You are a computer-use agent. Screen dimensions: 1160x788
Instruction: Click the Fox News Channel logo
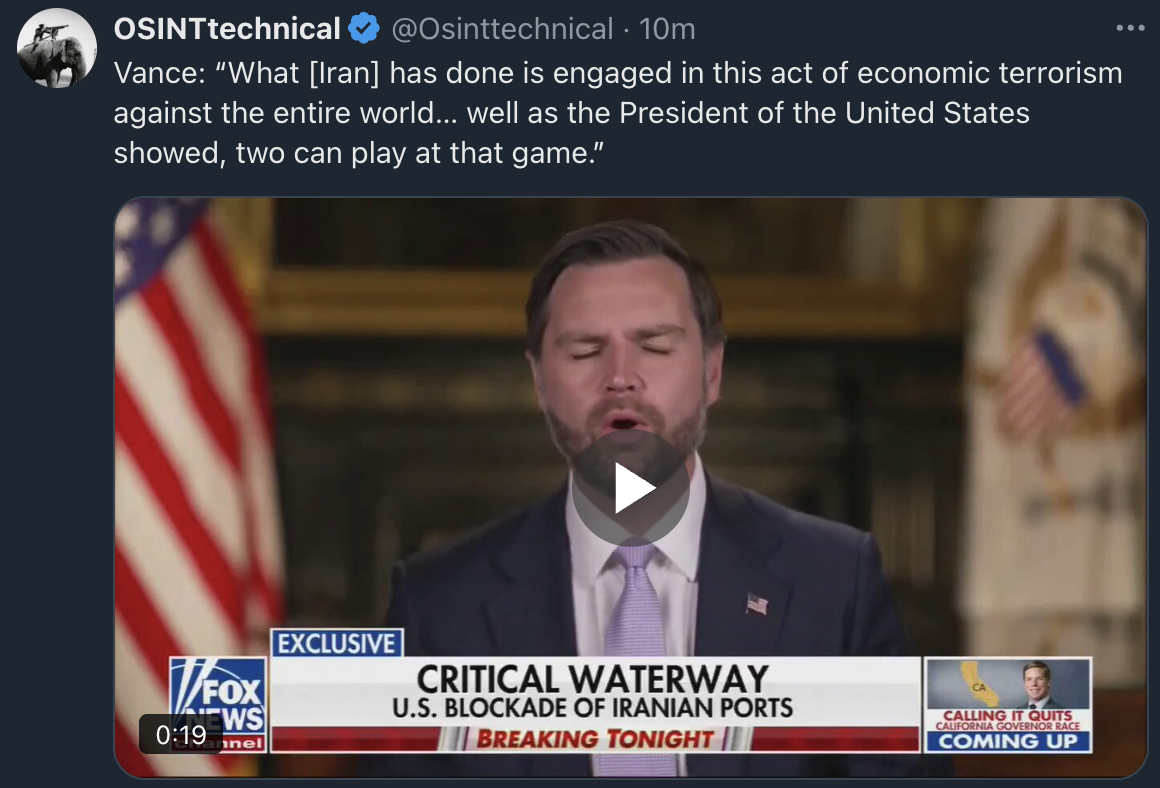tap(218, 704)
